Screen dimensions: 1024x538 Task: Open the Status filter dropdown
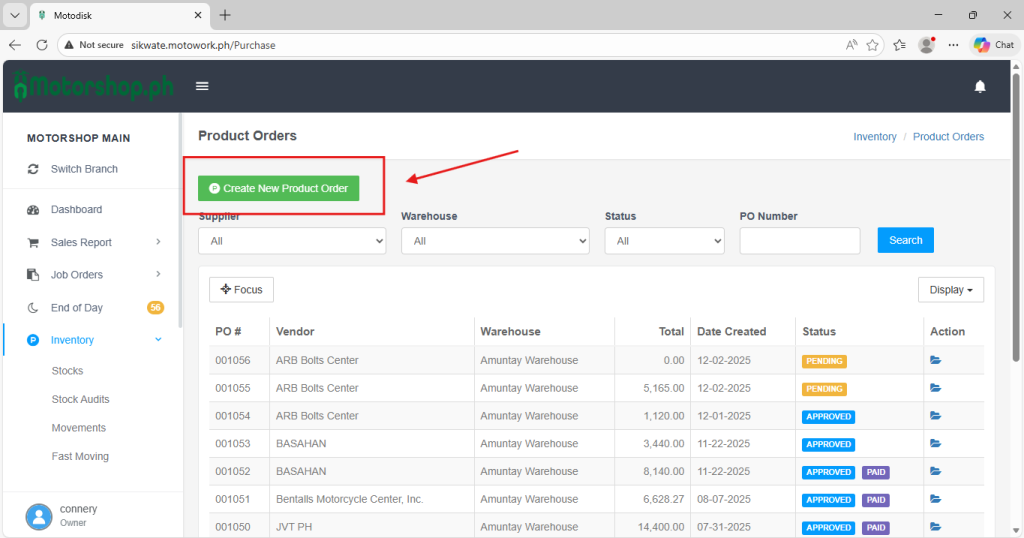point(664,241)
